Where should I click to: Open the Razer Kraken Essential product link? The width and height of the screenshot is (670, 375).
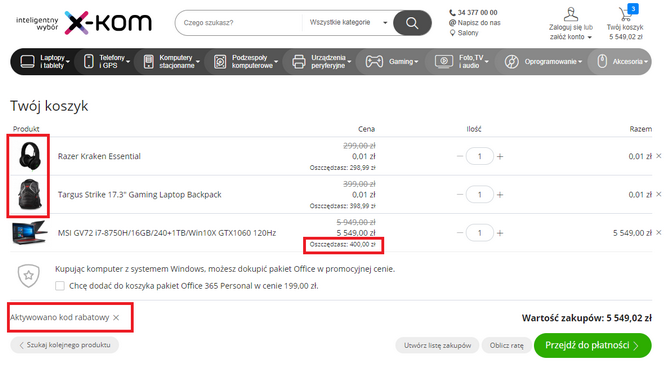pyautogui.click(x=99, y=156)
